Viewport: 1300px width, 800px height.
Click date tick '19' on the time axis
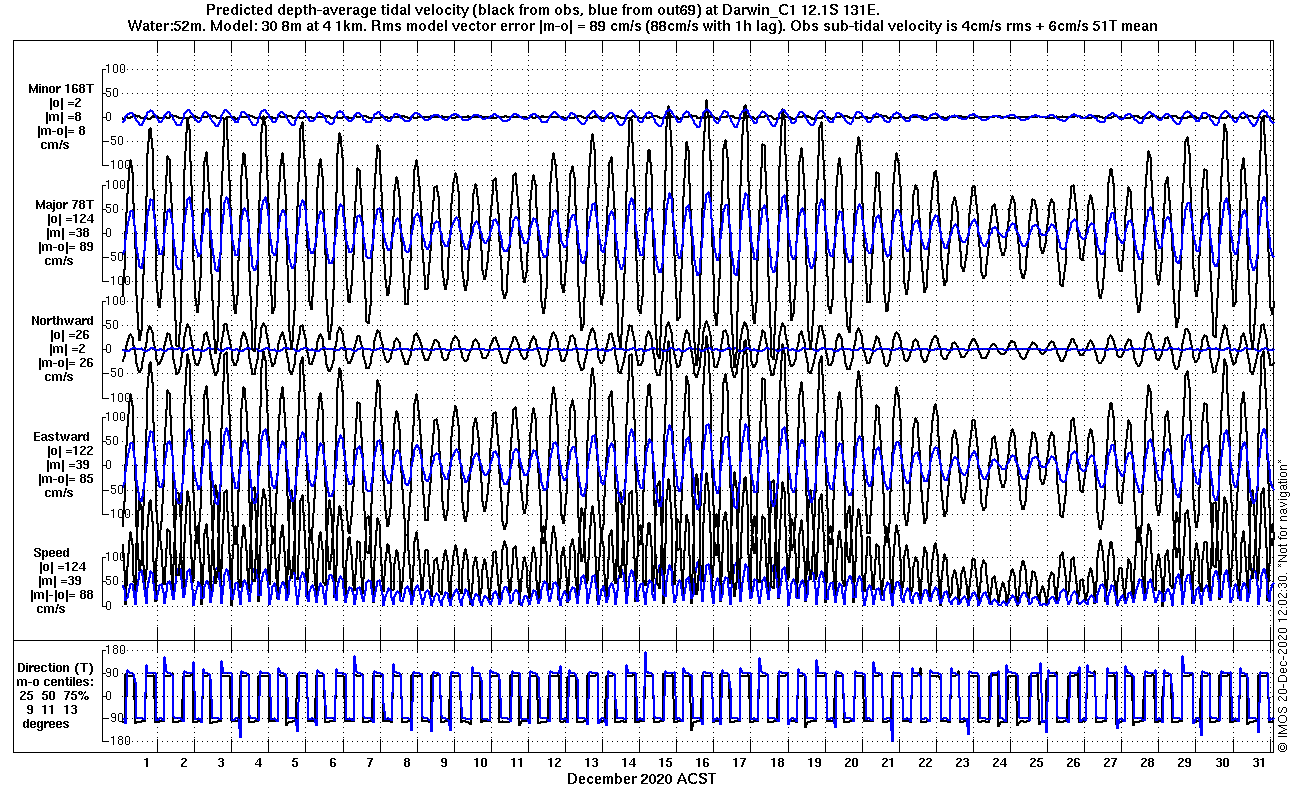[813, 762]
